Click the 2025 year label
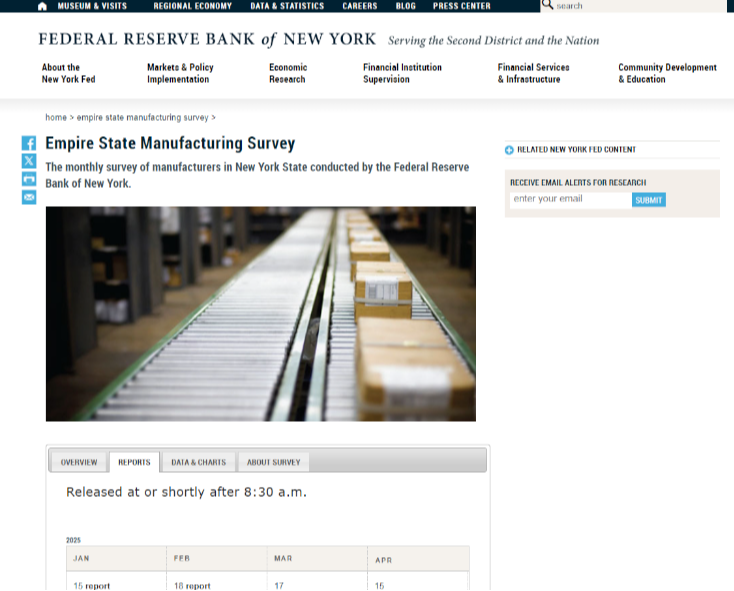Screen dimensions: 734x591 (73, 540)
